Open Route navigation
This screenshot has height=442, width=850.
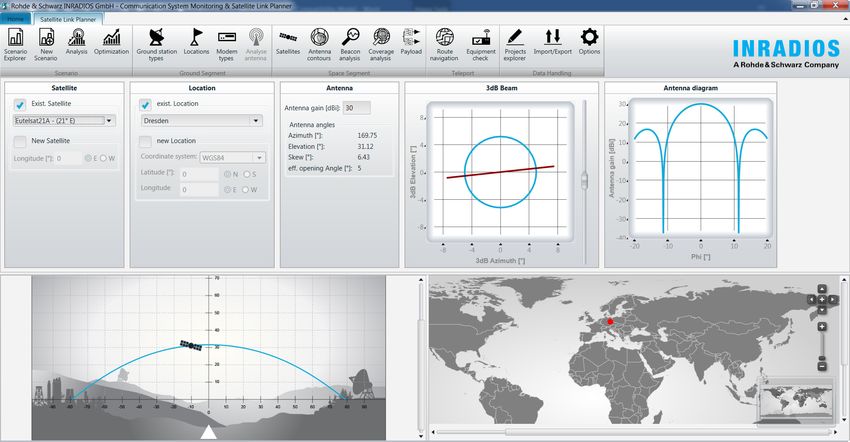[x=445, y=44]
